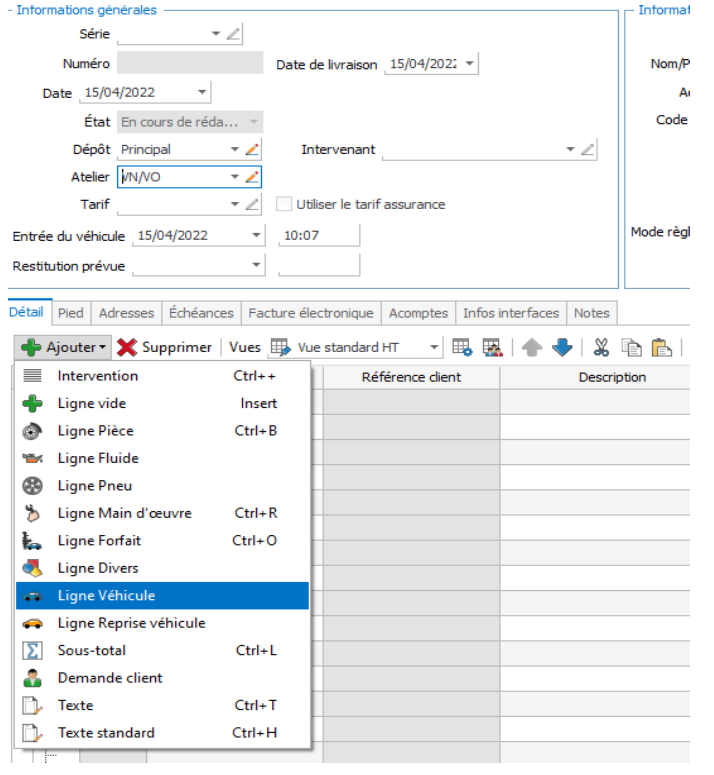Switch to the Notes tab
Image resolution: width=714 pixels, height=775 pixels.
tap(591, 313)
